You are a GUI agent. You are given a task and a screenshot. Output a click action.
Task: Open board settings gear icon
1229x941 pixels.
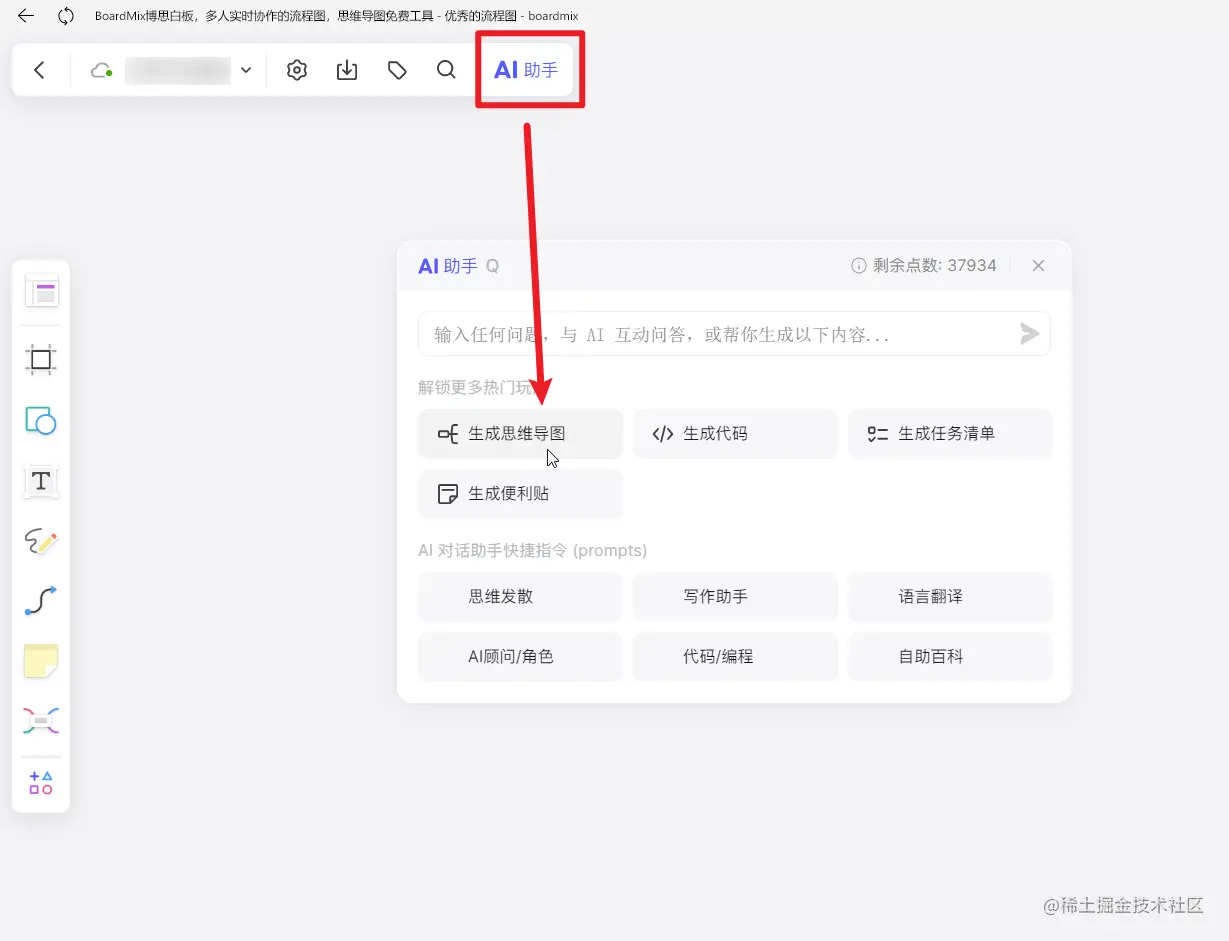pos(297,70)
